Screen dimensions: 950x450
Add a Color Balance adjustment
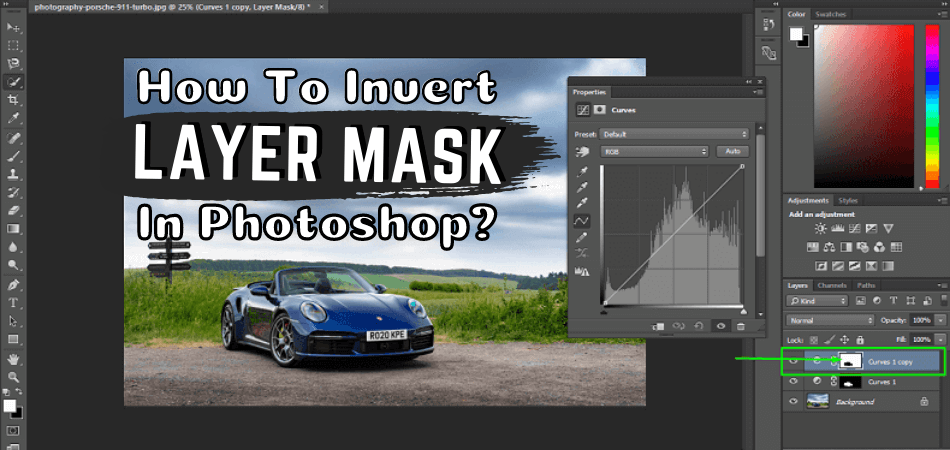coord(829,247)
